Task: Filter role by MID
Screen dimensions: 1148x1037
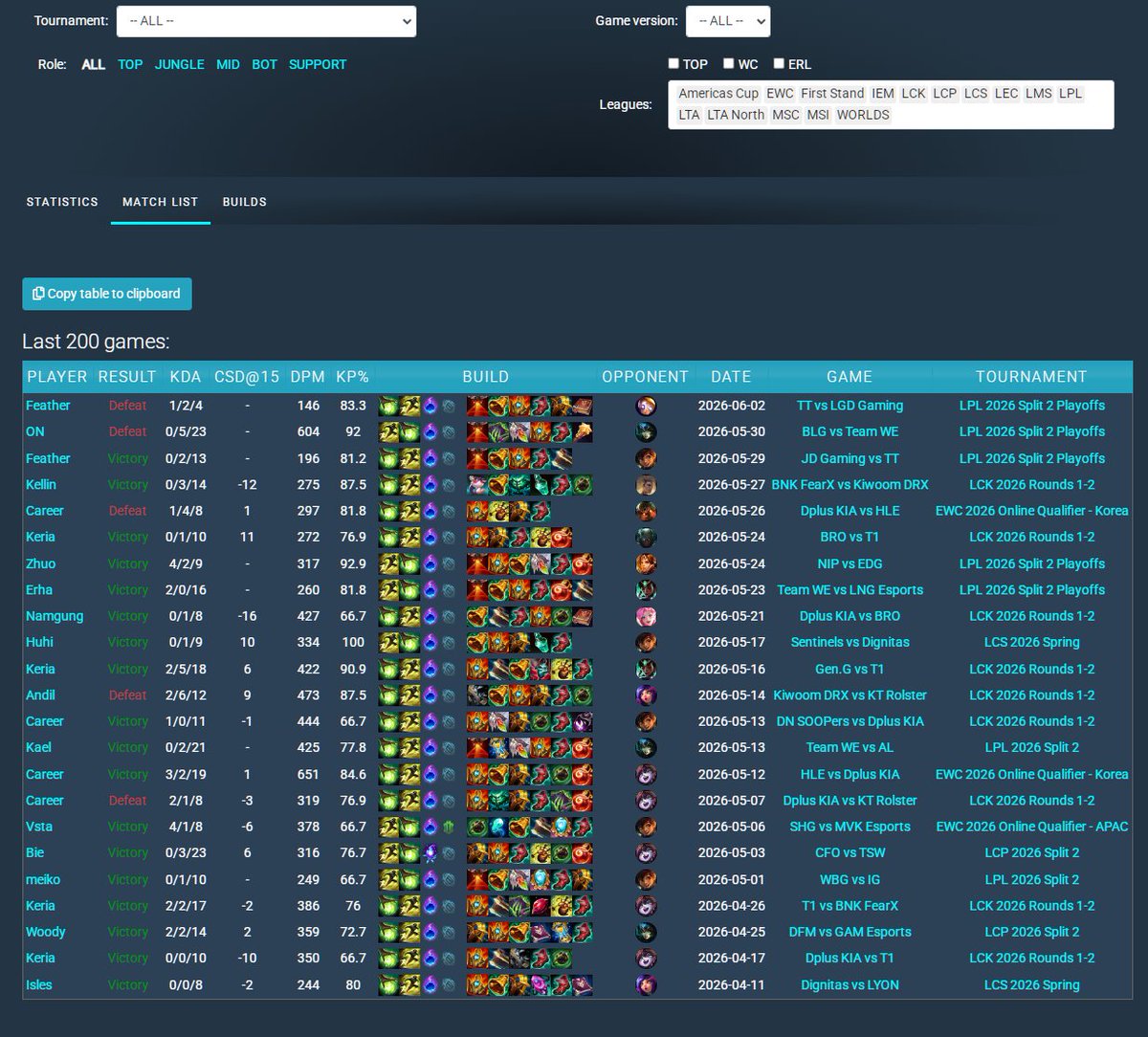Action: (228, 64)
